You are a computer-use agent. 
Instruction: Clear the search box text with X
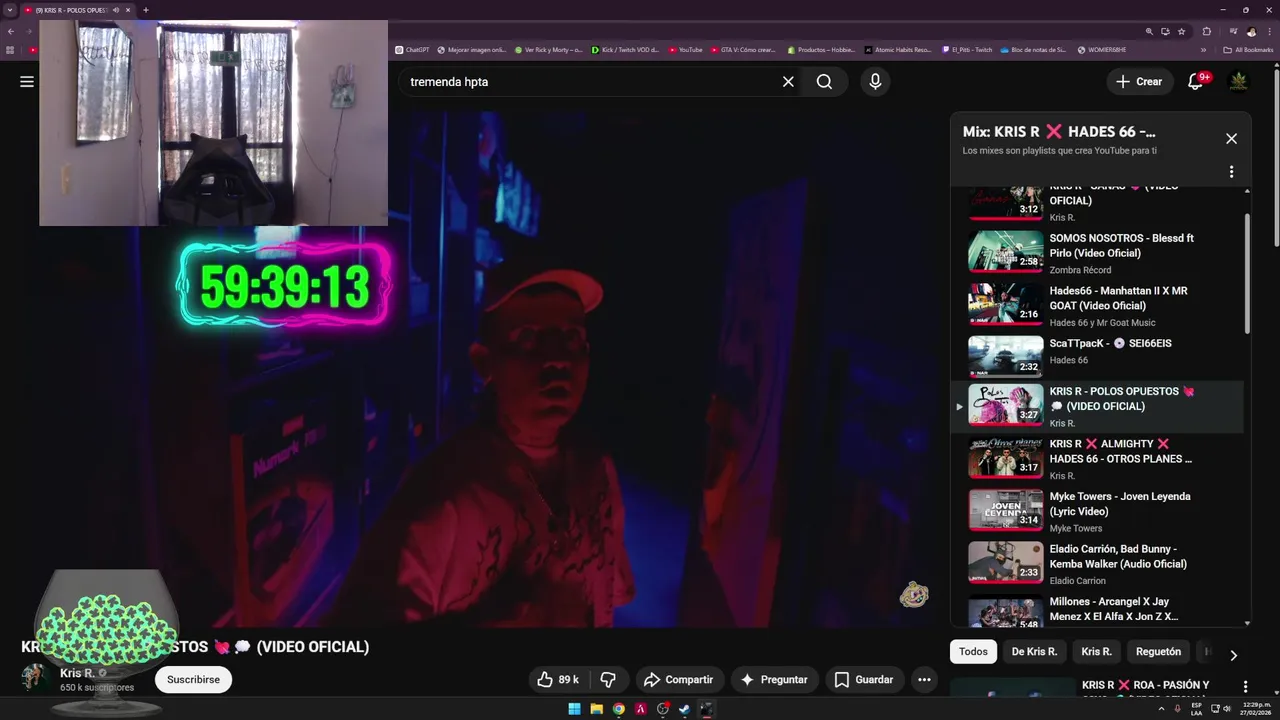click(788, 82)
